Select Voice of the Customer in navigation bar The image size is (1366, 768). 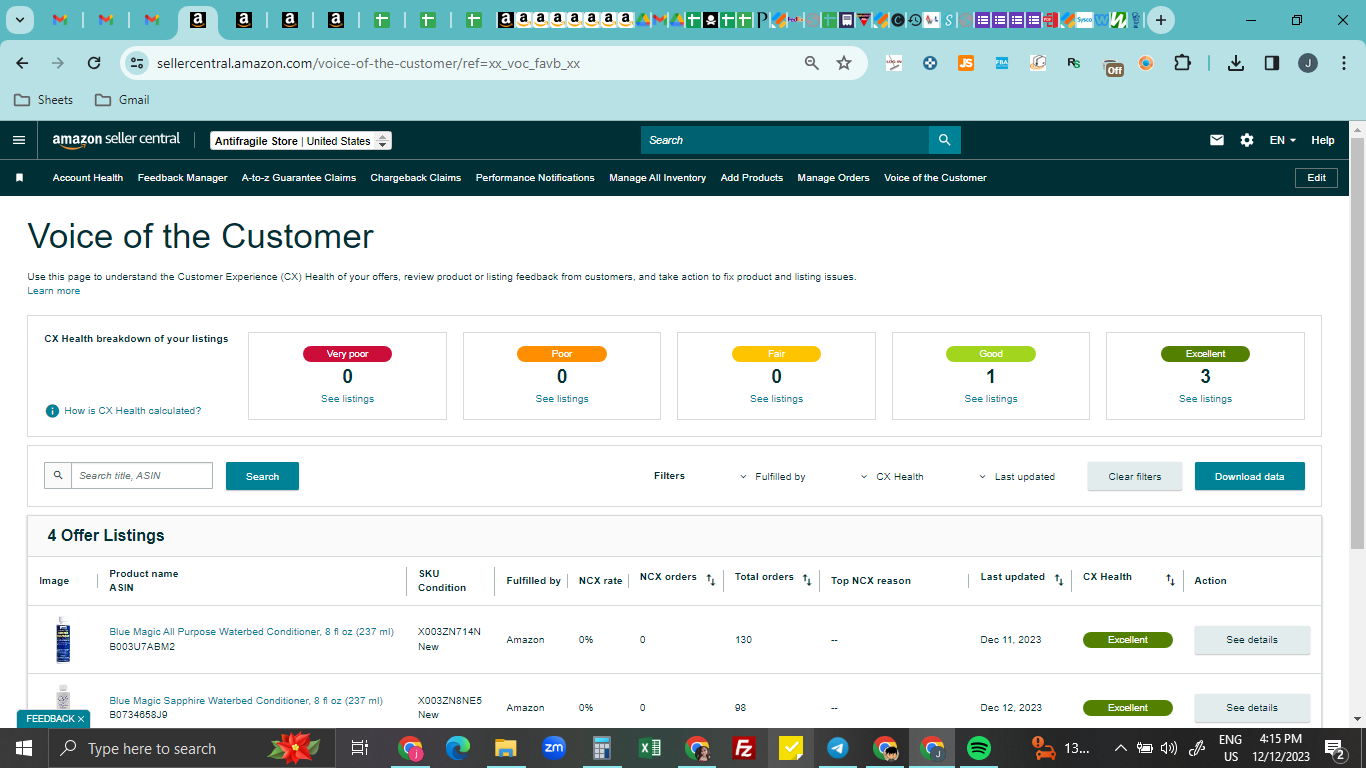935,178
